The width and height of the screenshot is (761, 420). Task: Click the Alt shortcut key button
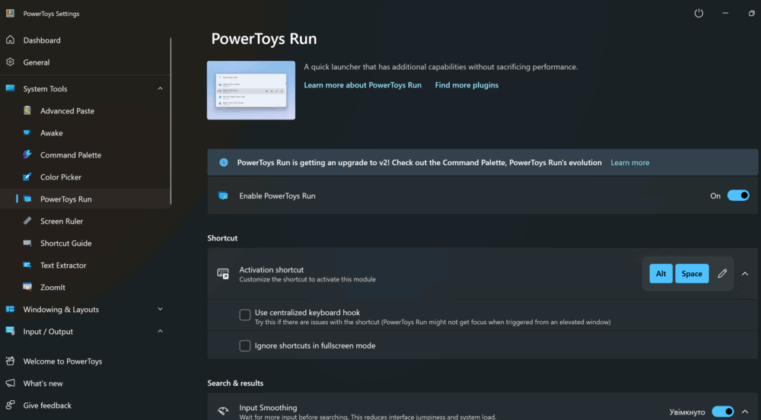point(661,273)
